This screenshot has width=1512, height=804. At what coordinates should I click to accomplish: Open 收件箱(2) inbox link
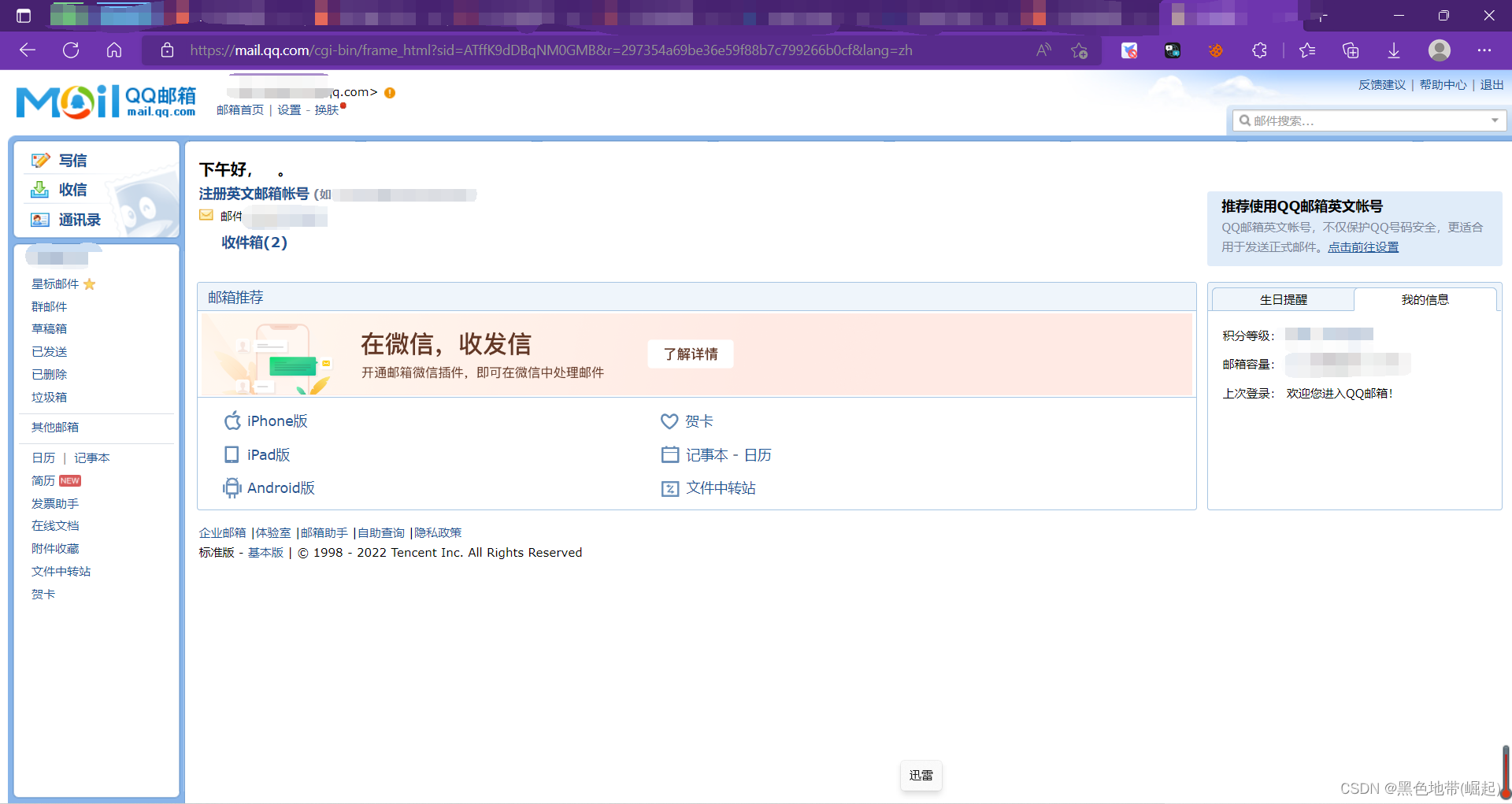tap(254, 243)
